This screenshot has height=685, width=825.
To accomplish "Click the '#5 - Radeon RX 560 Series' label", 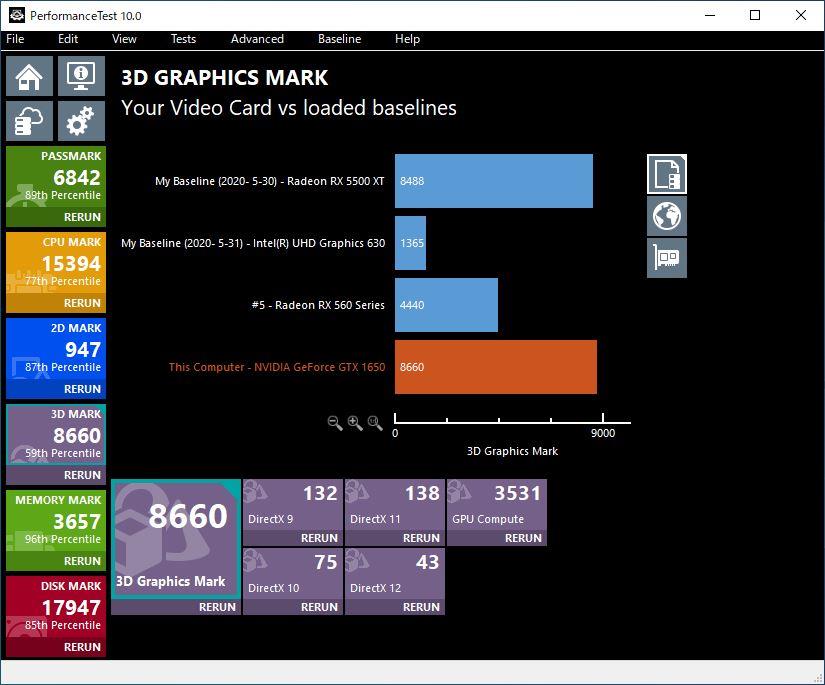I will click(318, 305).
